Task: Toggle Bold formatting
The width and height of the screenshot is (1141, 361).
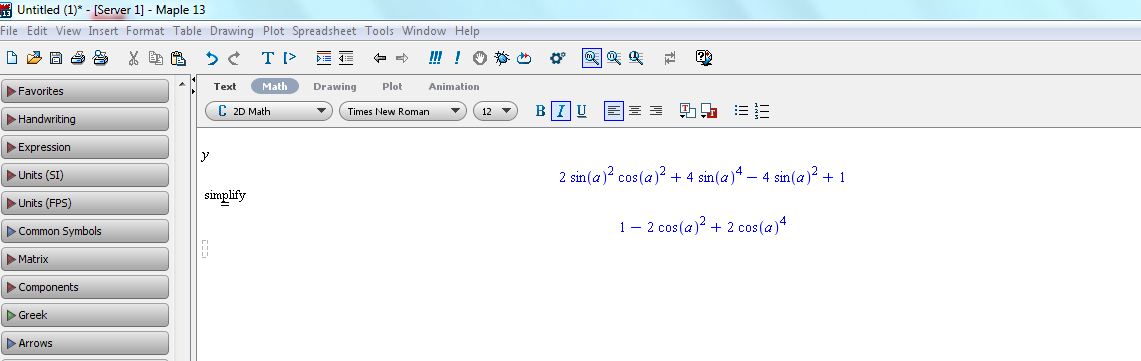Action: point(540,111)
